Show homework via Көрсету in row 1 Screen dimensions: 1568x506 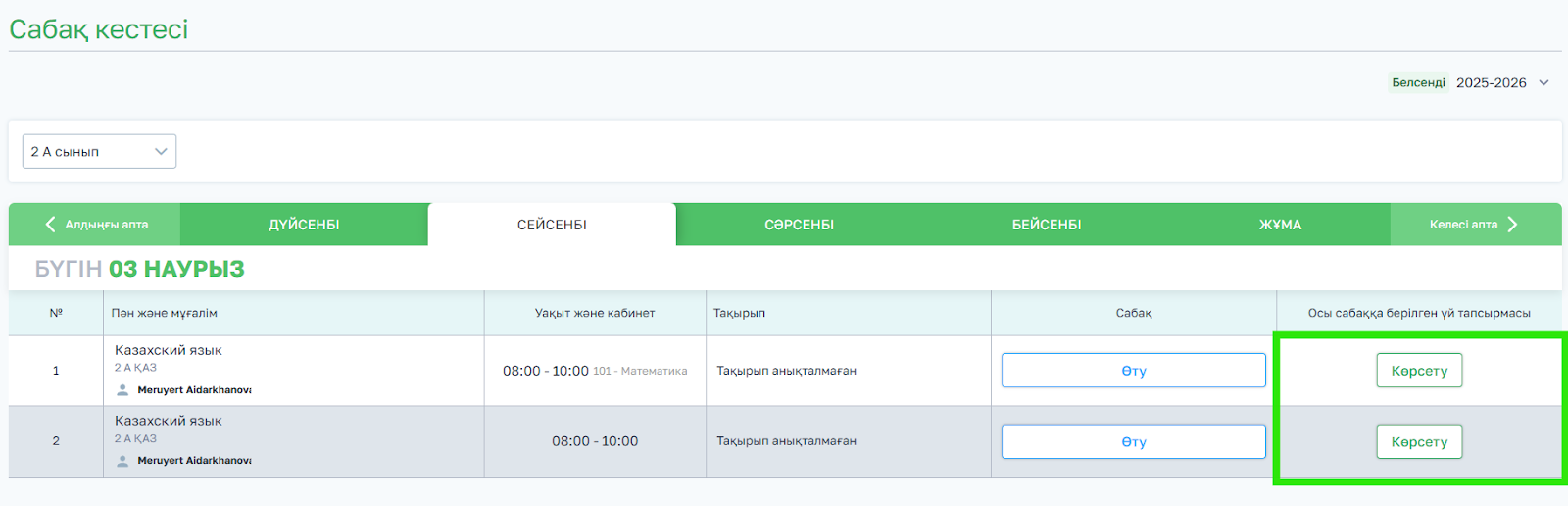[1419, 371]
